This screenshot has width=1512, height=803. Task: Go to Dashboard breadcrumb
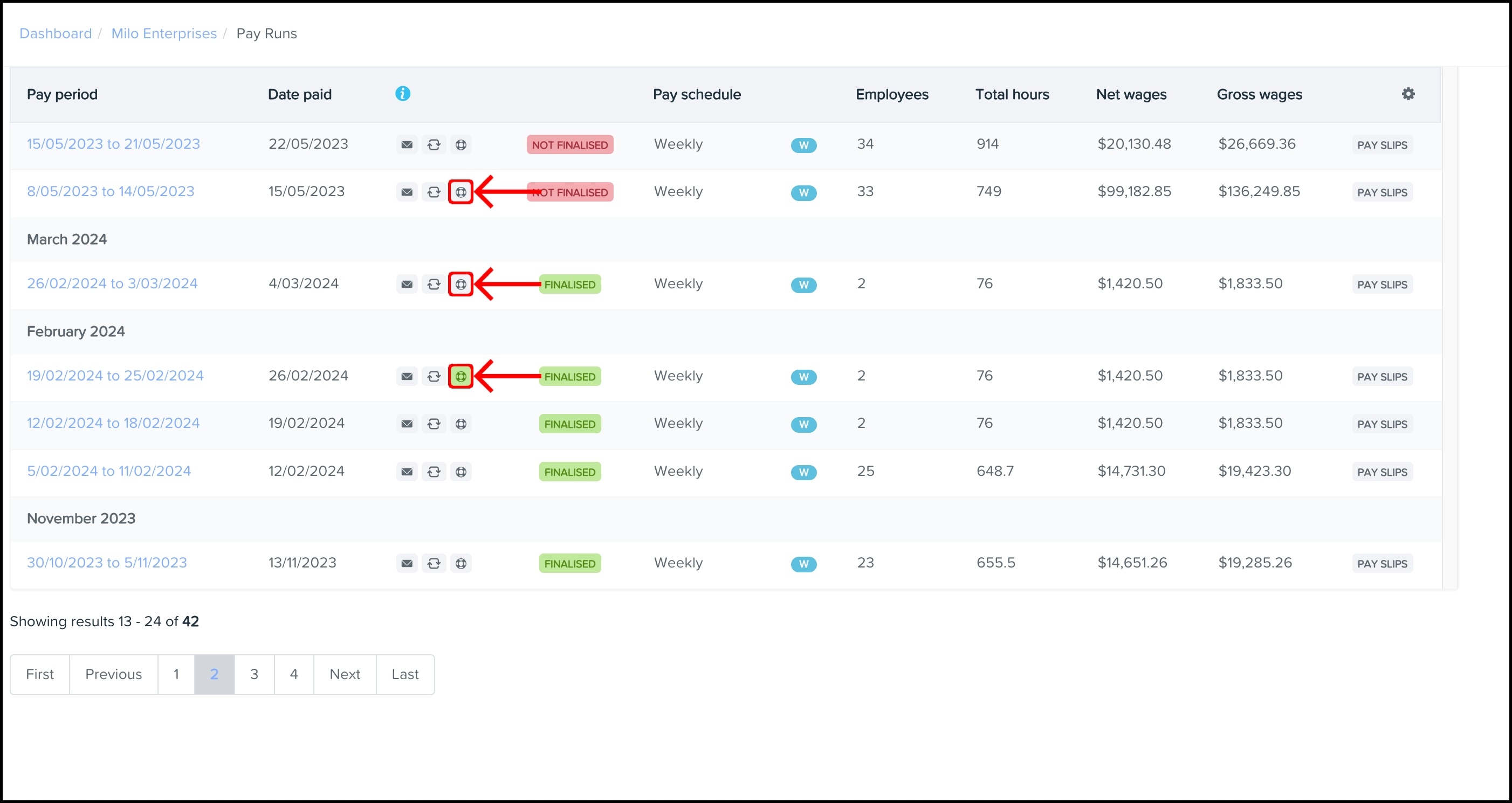[x=56, y=33]
